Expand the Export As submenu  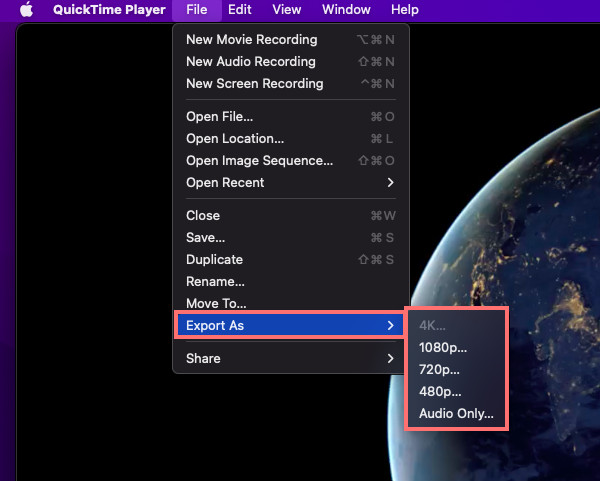point(291,326)
